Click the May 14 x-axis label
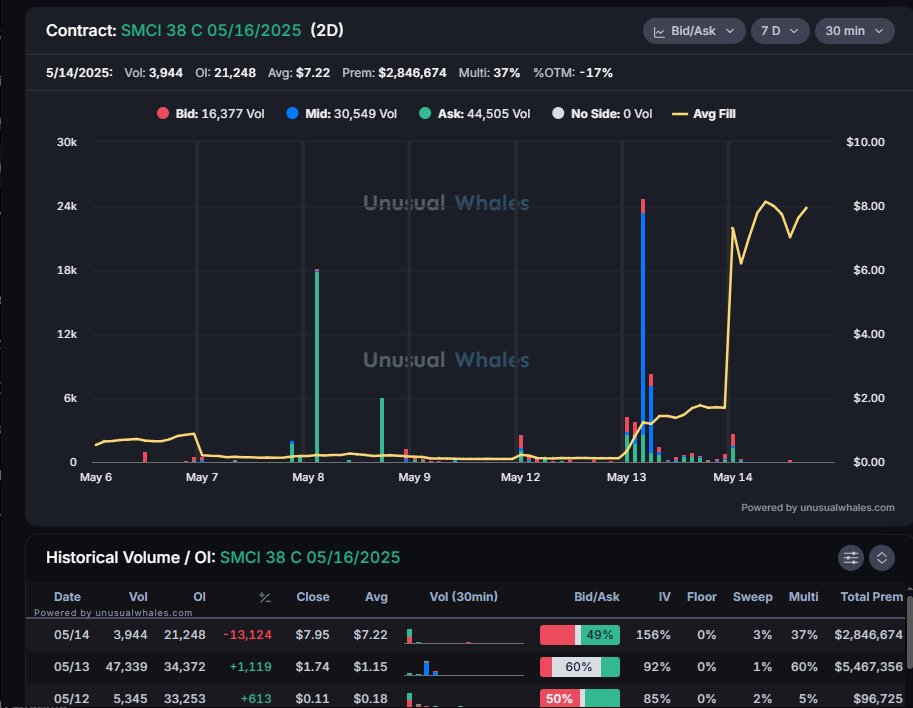Viewport: 913px width, 708px height. (732, 477)
